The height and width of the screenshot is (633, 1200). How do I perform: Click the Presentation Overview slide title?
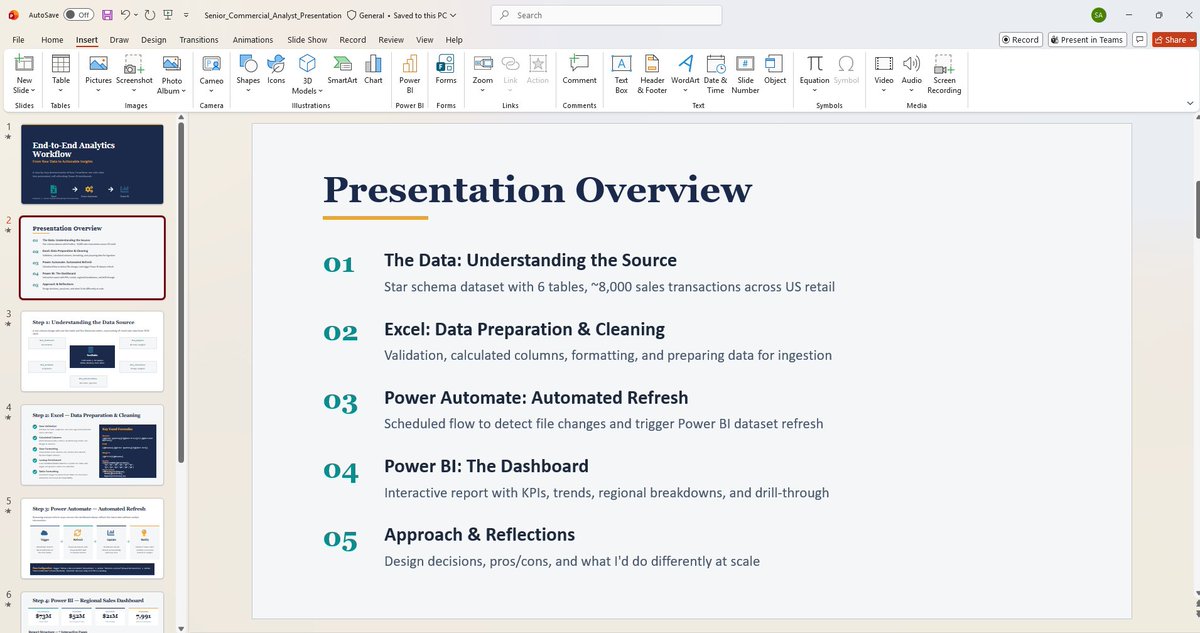click(x=537, y=189)
